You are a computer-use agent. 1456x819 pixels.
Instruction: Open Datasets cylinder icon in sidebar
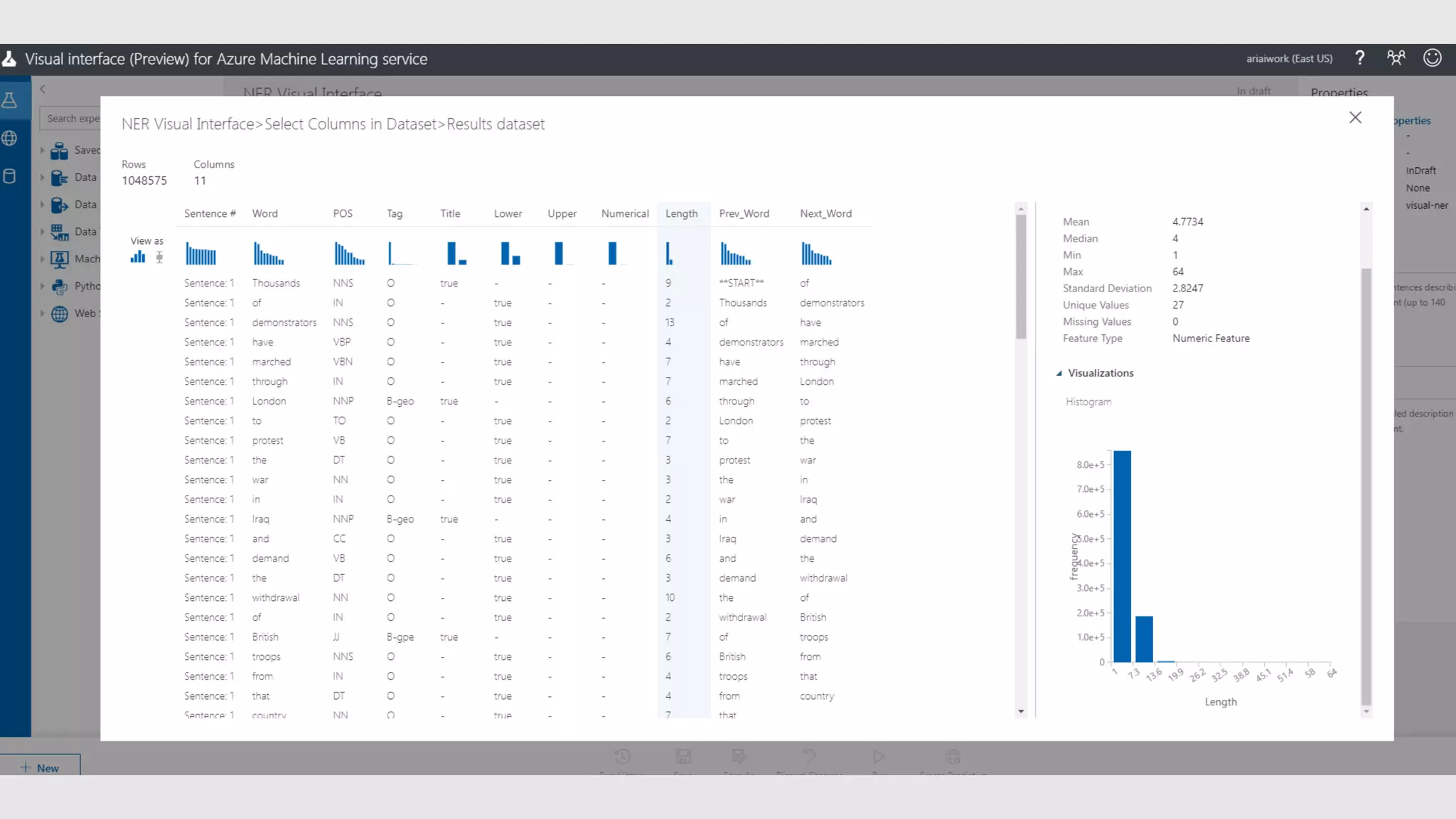point(10,176)
